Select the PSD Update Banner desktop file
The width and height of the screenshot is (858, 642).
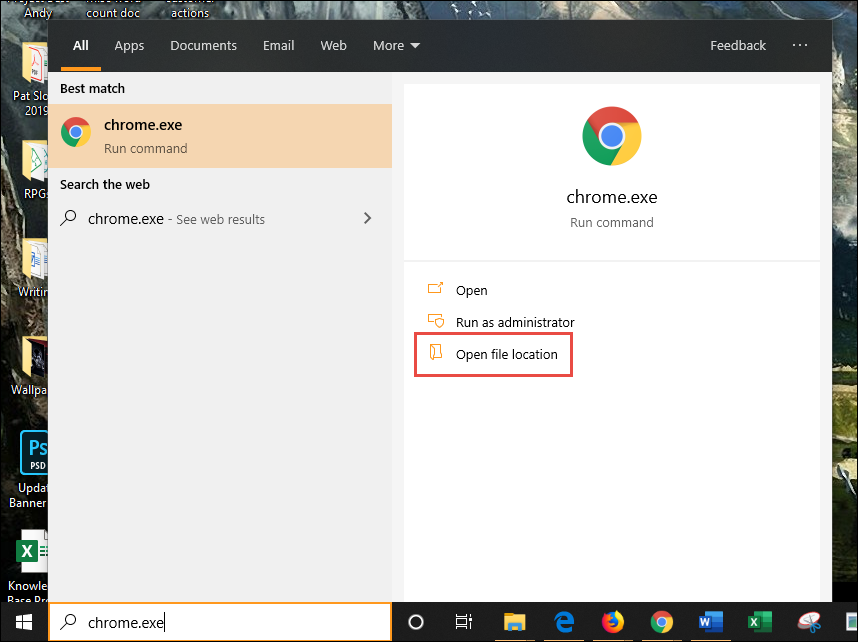point(32,470)
